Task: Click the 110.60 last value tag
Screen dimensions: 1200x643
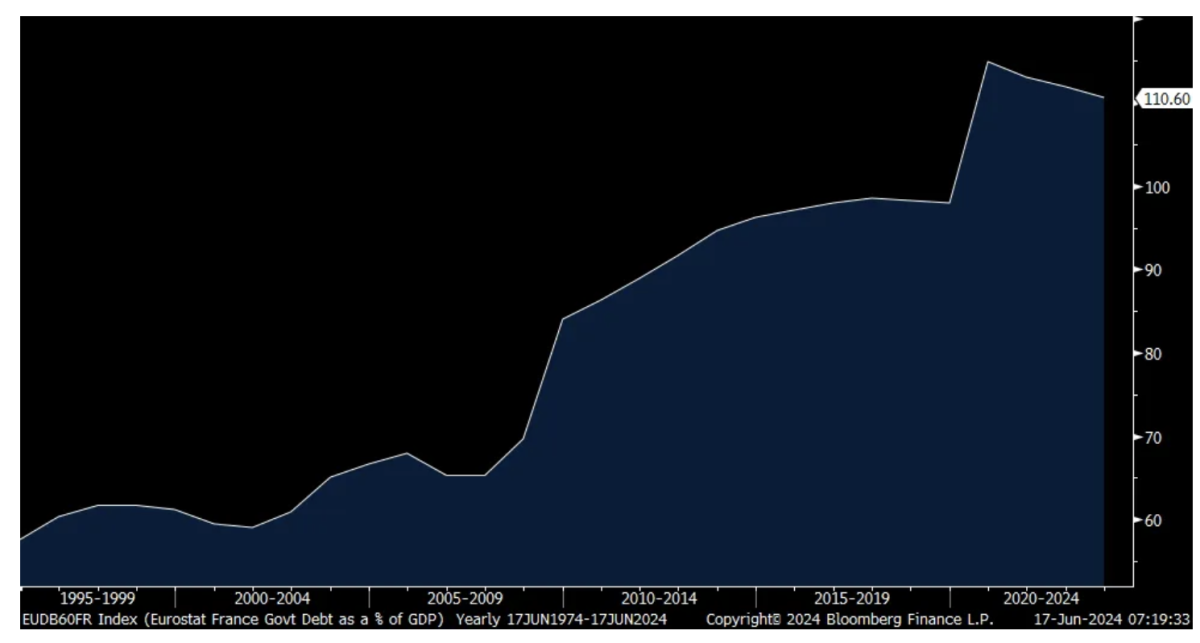Action: coord(1167,98)
